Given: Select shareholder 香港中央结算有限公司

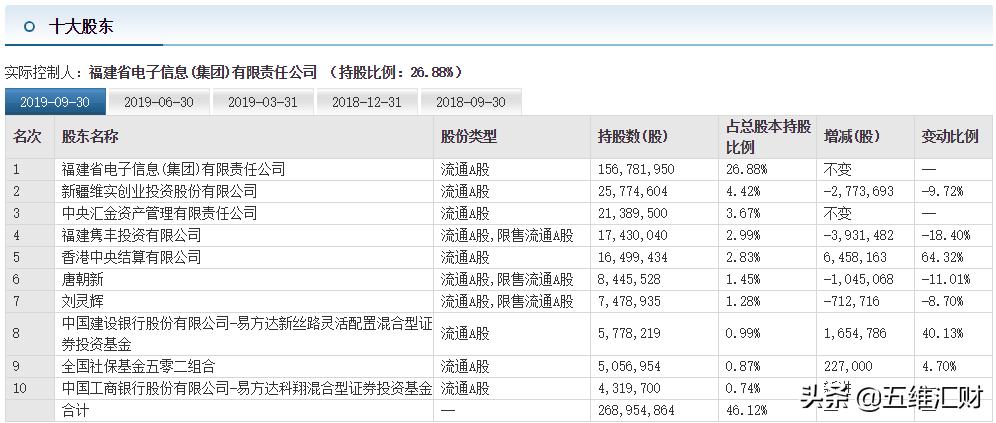Looking at the screenshot, I should (131, 257).
